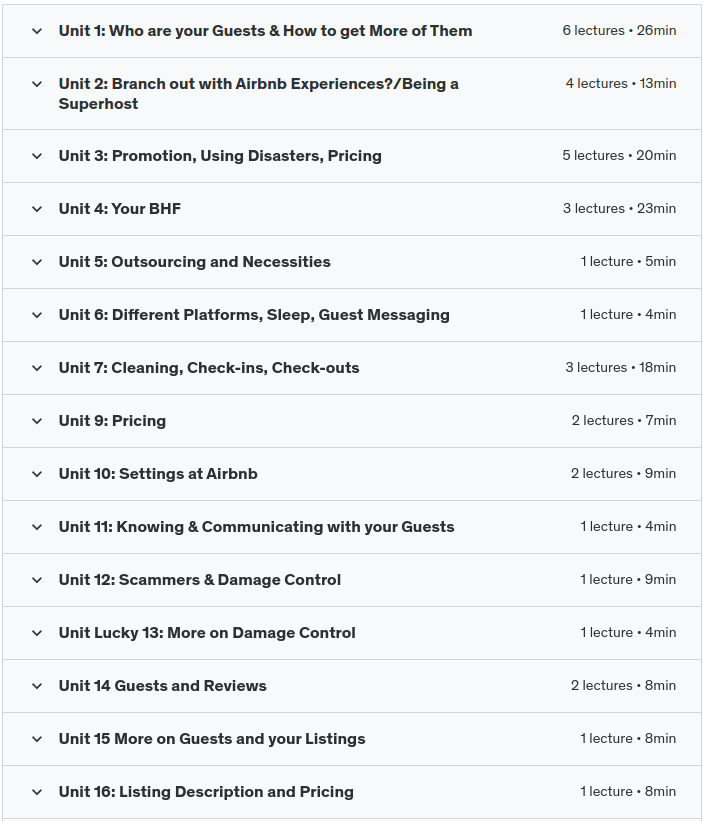Click Unit 12: Scammers & Damage Control title
709x821 pixels.
[x=200, y=580]
